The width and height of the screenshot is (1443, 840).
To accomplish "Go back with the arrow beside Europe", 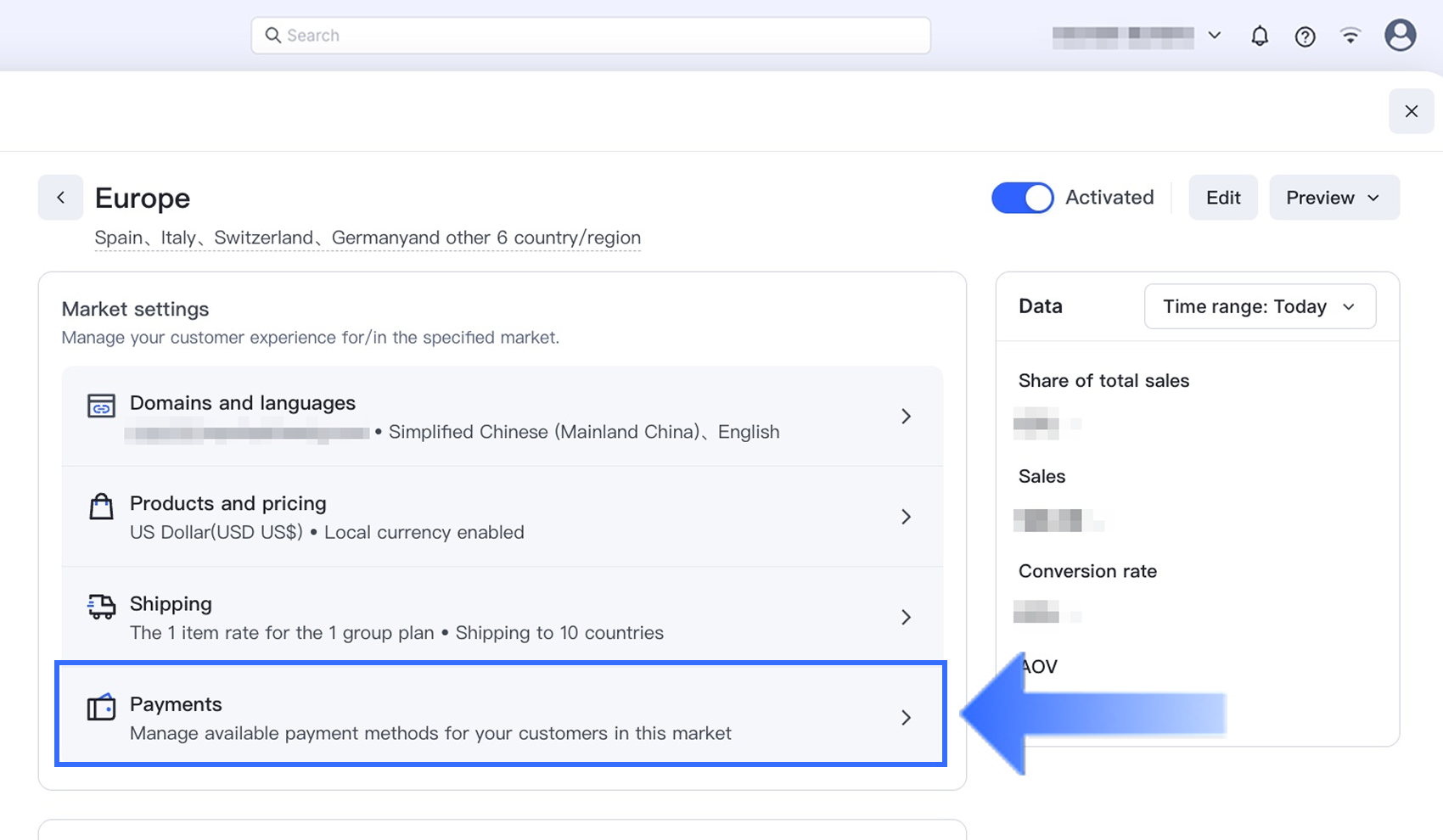I will [x=60, y=198].
